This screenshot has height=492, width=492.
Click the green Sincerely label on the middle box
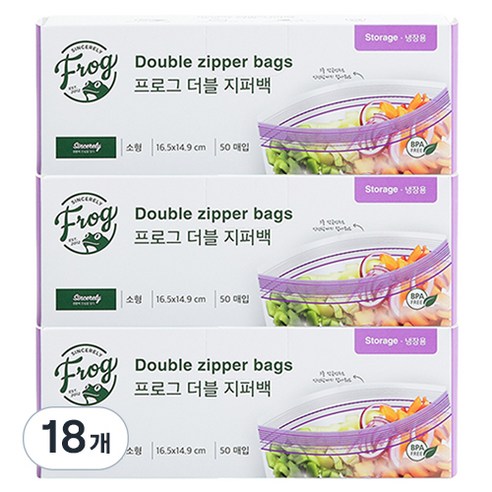(x=86, y=299)
